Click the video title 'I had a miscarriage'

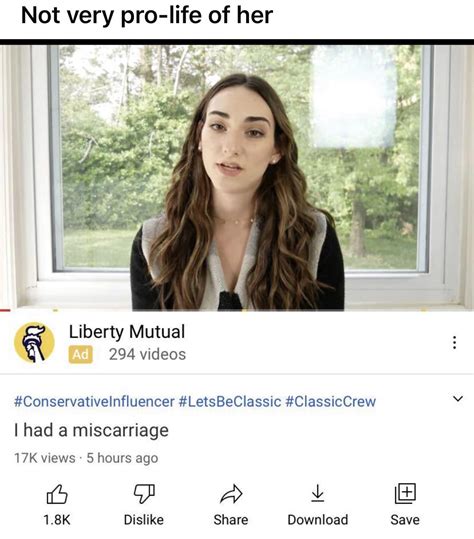(91, 431)
